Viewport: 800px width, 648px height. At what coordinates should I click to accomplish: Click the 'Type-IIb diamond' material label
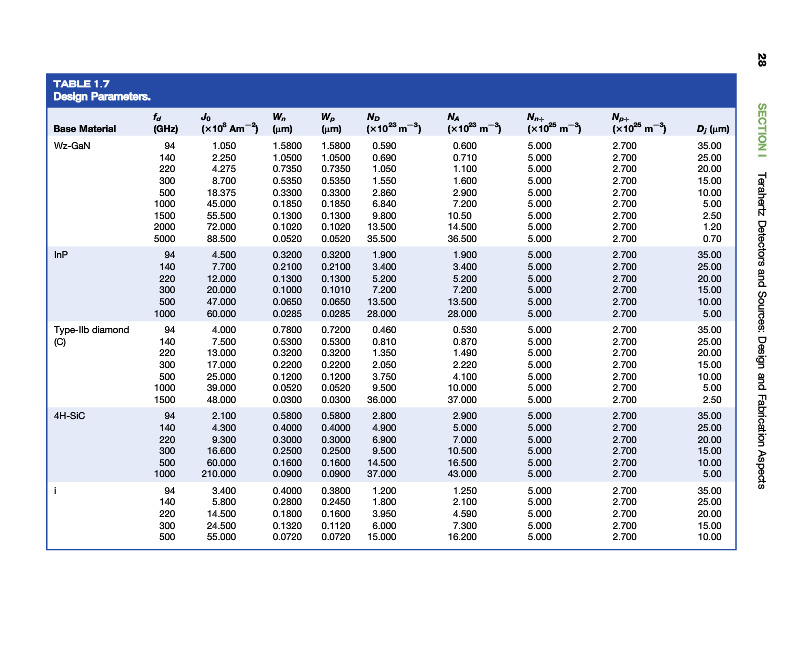[91, 328]
